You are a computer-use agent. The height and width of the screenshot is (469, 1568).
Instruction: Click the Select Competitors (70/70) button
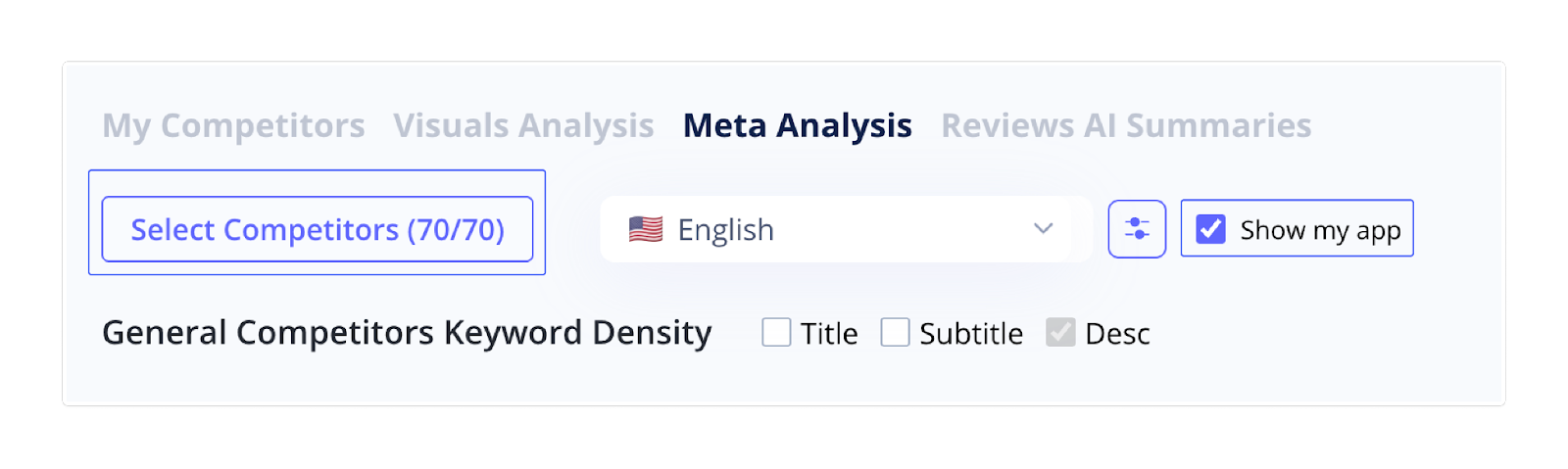[317, 229]
